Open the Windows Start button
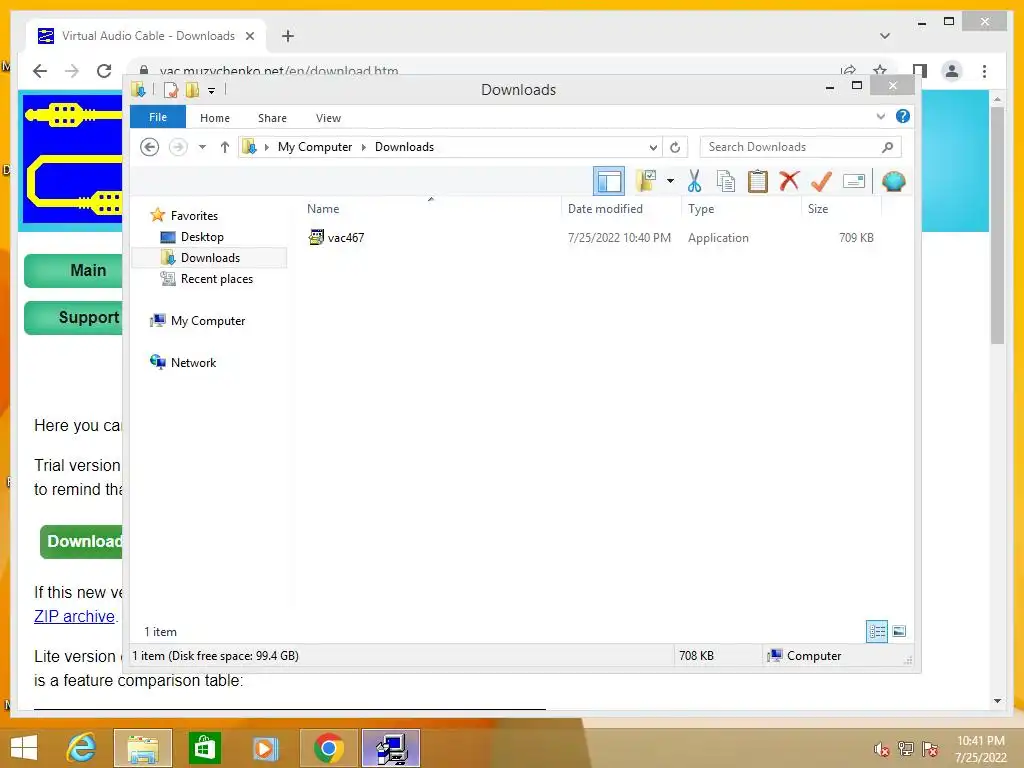1024x768 pixels. coord(24,748)
